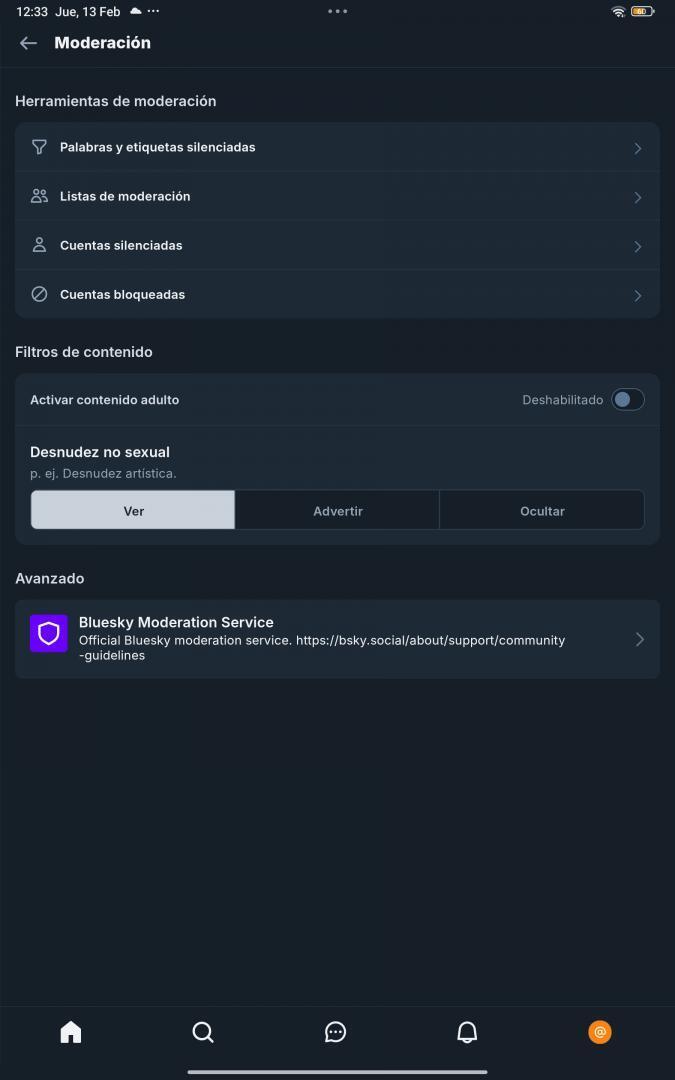
Task: Open Cuentas silenciadas menu item
Action: [x=121, y=245]
